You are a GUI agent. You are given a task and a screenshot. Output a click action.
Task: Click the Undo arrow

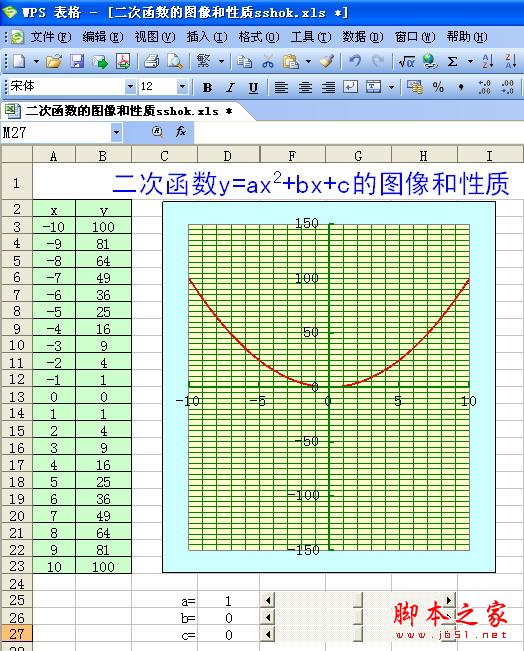[x=355, y=62]
